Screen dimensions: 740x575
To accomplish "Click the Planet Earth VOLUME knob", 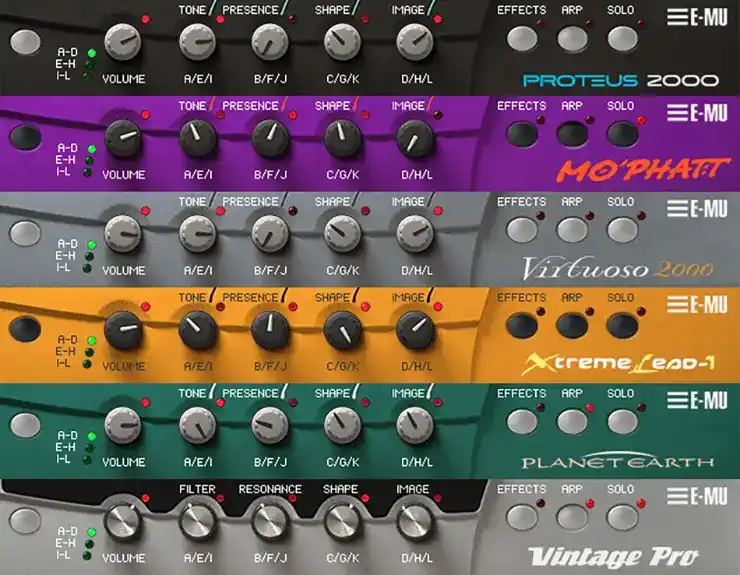I will [123, 425].
